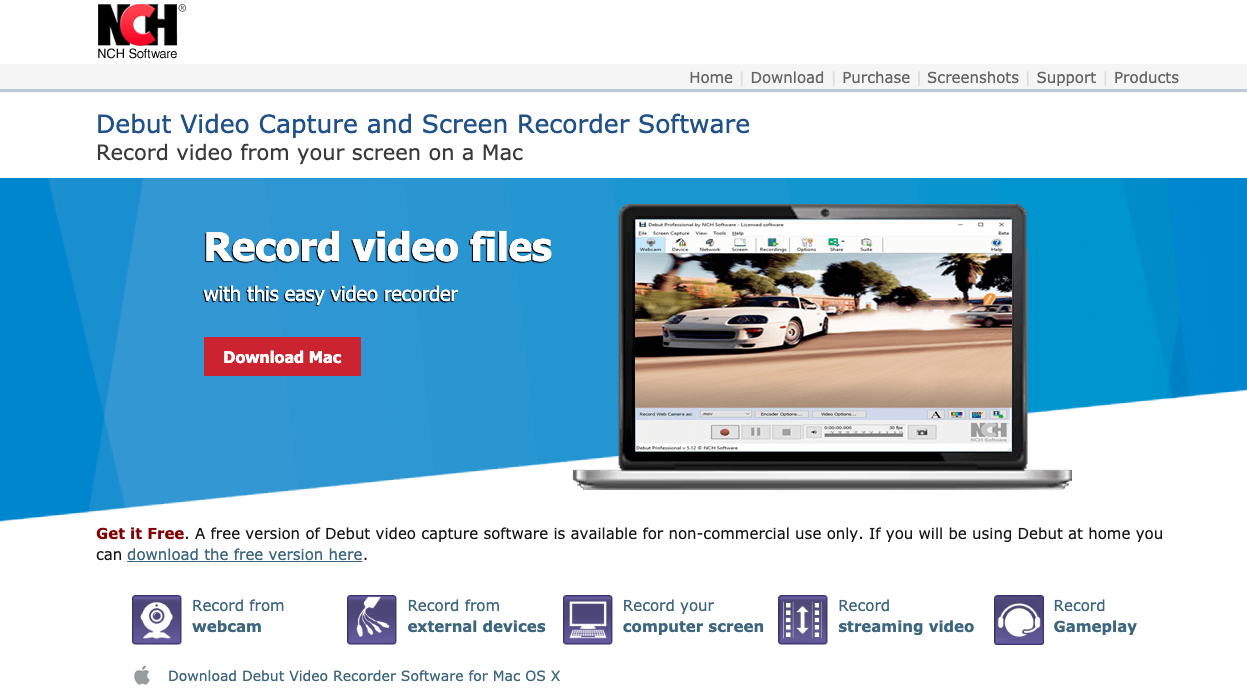Select Device icon in Debut screenshot toolbar
The height and width of the screenshot is (699, 1247).
coord(680,244)
